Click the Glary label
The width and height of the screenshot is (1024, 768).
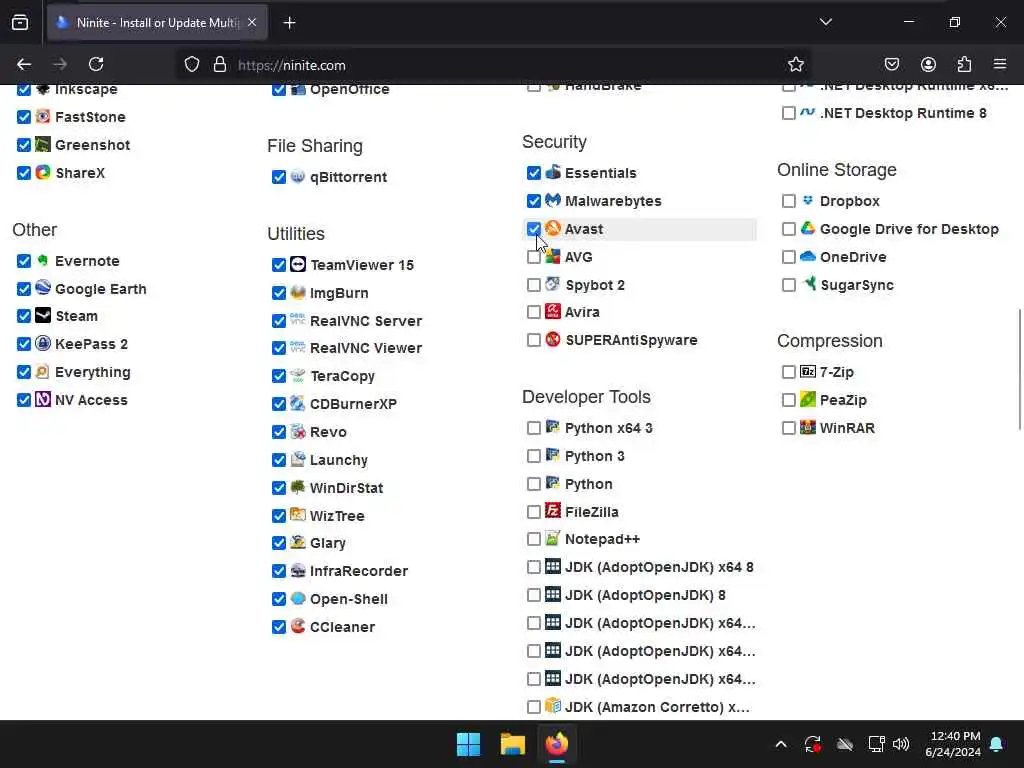(328, 543)
